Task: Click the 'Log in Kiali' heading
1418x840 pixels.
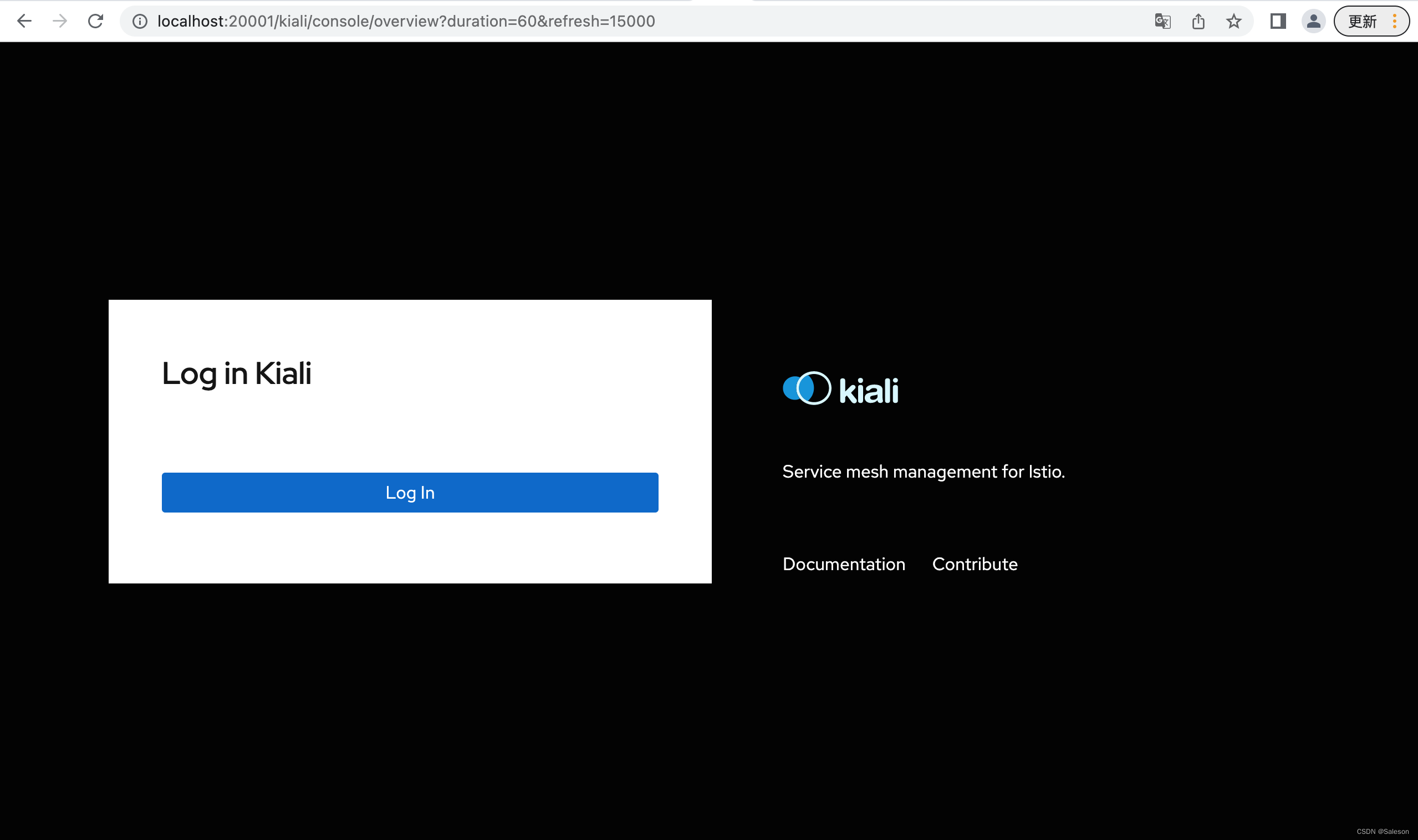Action: [237, 373]
